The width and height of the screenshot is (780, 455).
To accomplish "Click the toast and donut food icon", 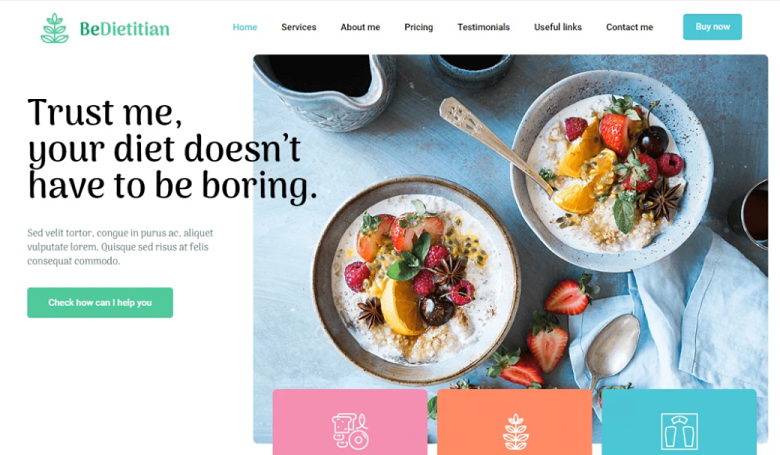I will point(350,431).
